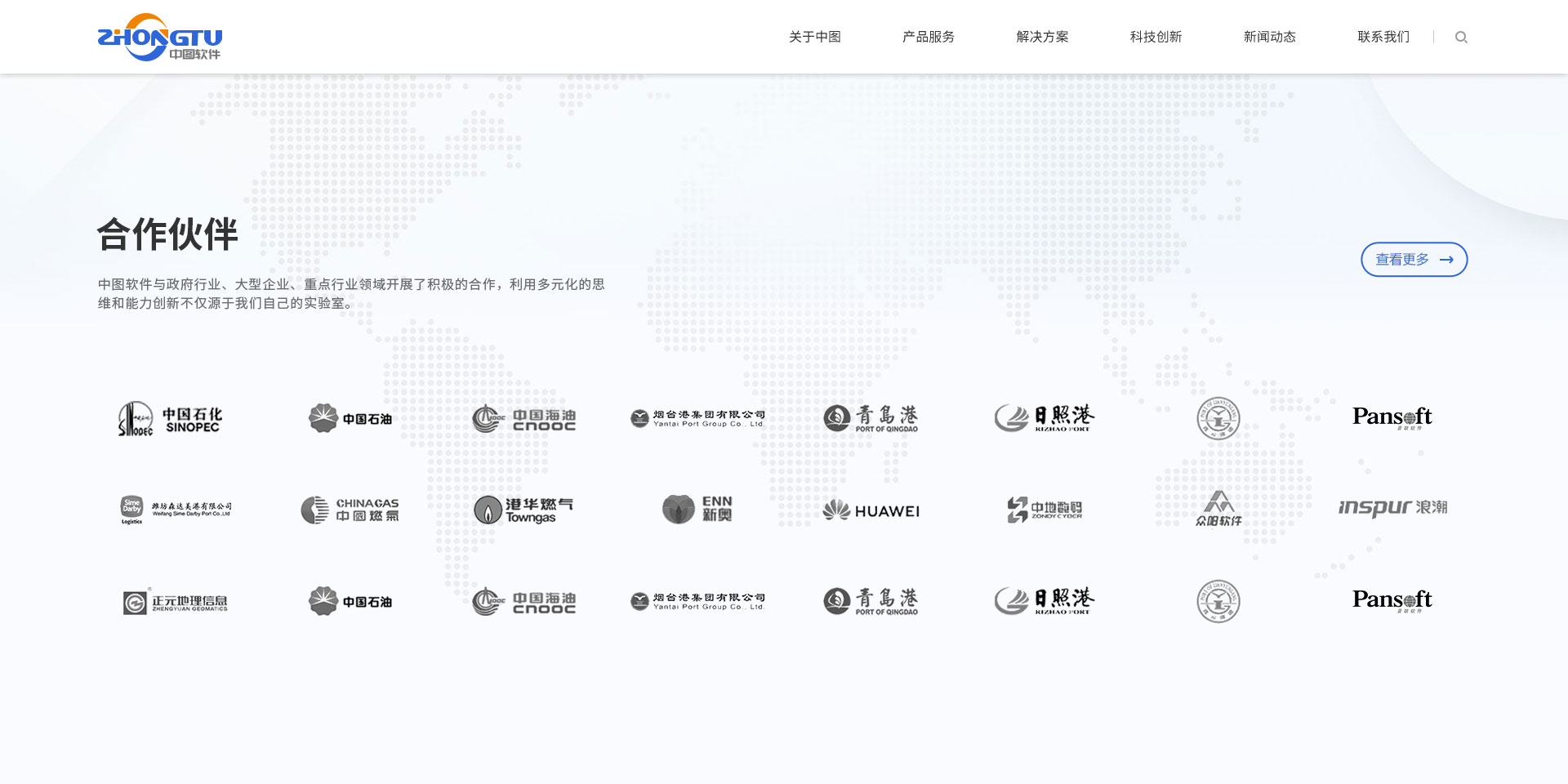1568x784 pixels.
Task: Click the Weifang Sime Darby Port logo
Action: (176, 509)
